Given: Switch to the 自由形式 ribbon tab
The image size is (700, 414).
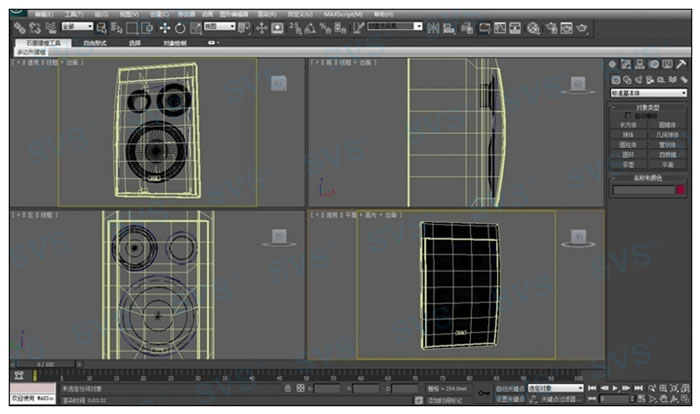Looking at the screenshot, I should tap(94, 43).
